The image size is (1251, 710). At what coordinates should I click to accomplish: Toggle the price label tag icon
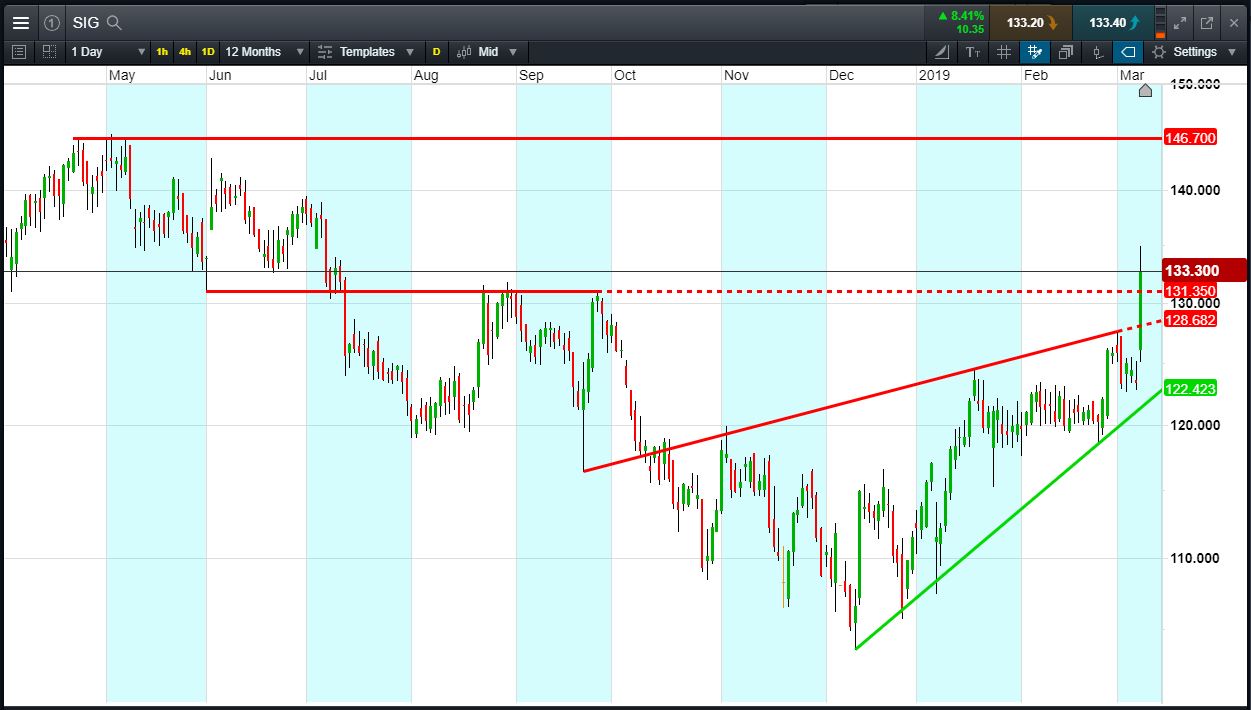tap(1128, 52)
